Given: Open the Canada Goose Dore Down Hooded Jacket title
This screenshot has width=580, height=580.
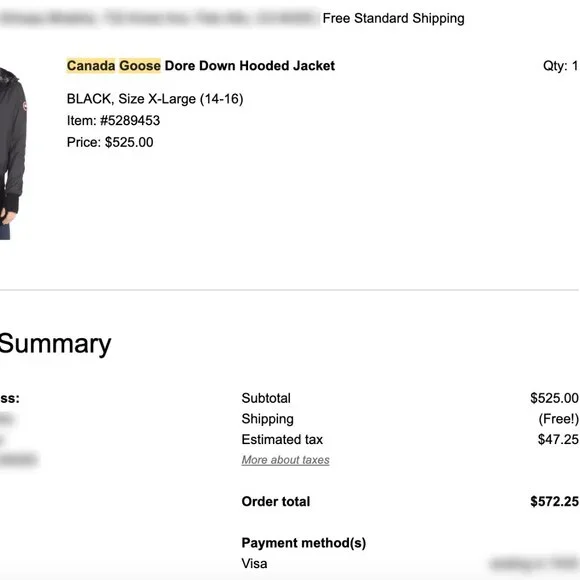Looking at the screenshot, I should [201, 66].
